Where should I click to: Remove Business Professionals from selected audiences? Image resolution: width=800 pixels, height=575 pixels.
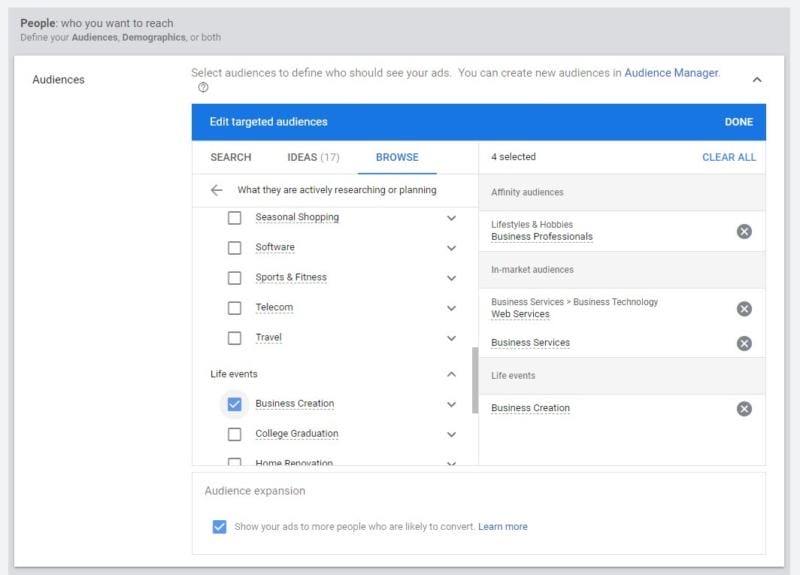coord(744,232)
